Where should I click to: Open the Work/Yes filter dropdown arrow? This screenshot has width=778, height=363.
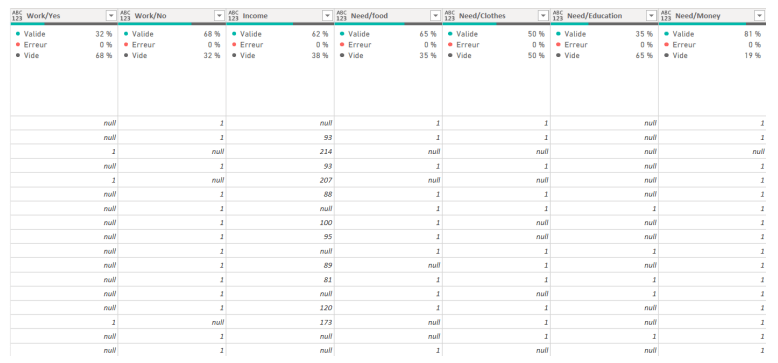tap(112, 16)
